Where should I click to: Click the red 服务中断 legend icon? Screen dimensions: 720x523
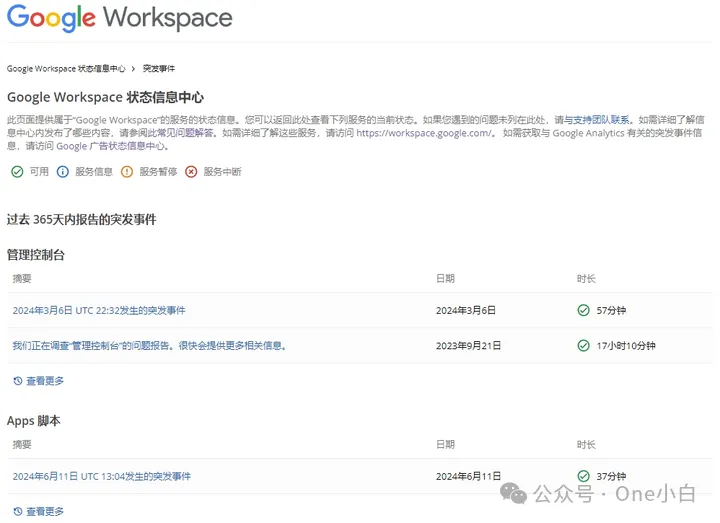tap(191, 172)
